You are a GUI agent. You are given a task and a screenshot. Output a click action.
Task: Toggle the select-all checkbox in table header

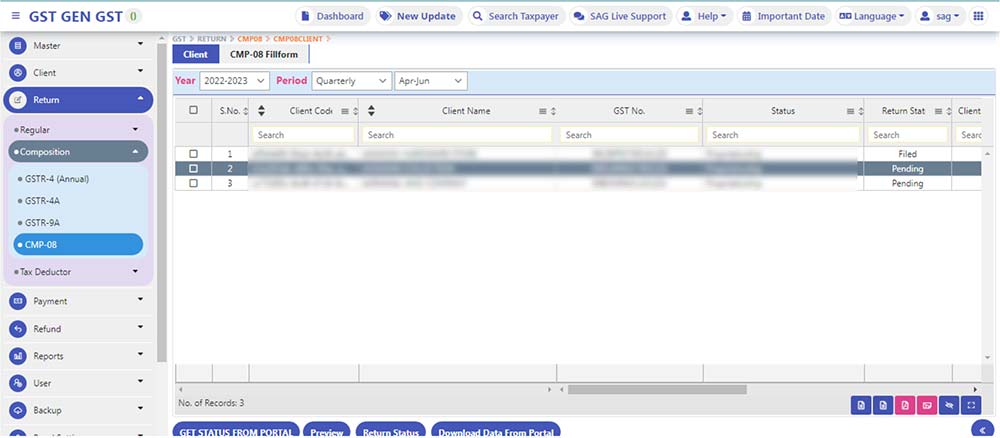194,111
